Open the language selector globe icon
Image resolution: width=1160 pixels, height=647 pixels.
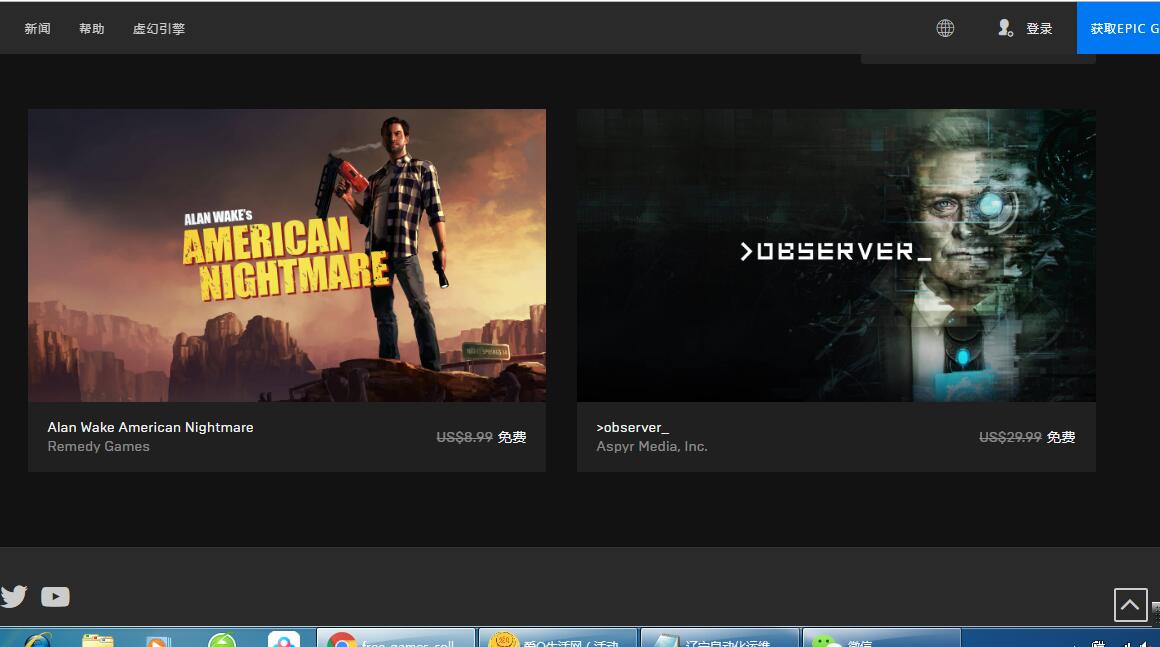pos(945,28)
